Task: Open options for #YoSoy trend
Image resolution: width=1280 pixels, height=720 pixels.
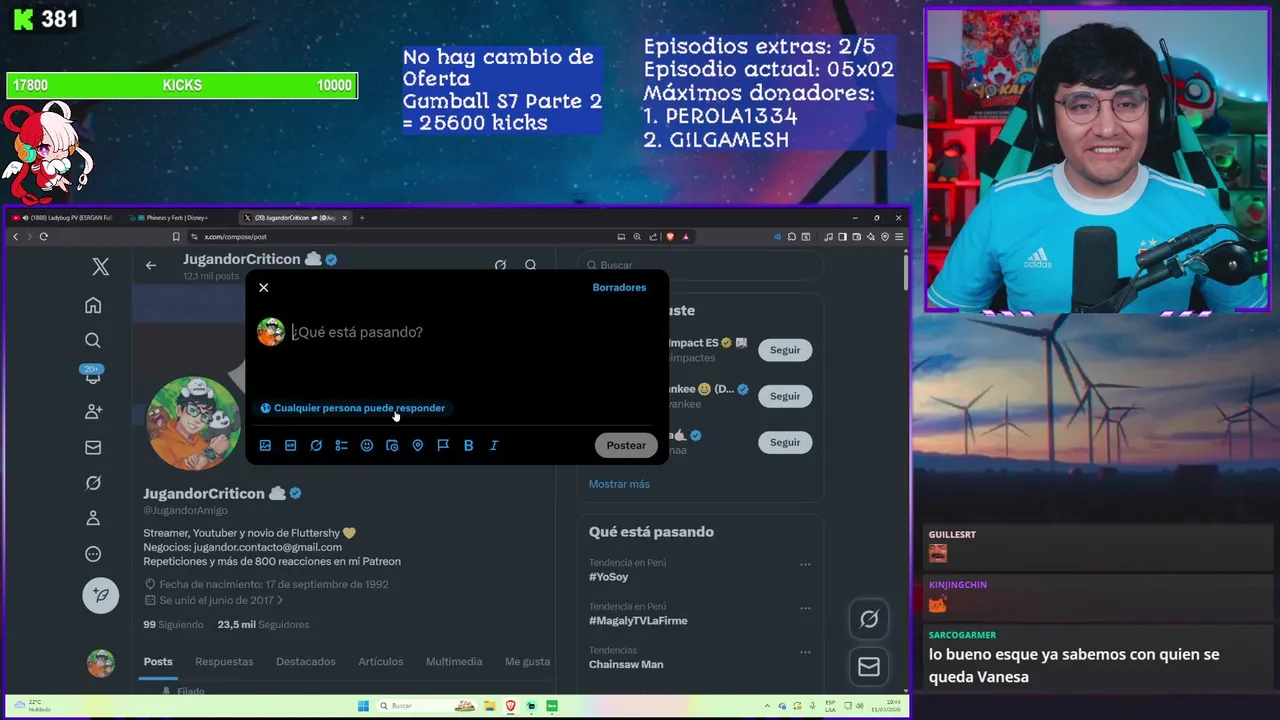Action: (x=805, y=564)
